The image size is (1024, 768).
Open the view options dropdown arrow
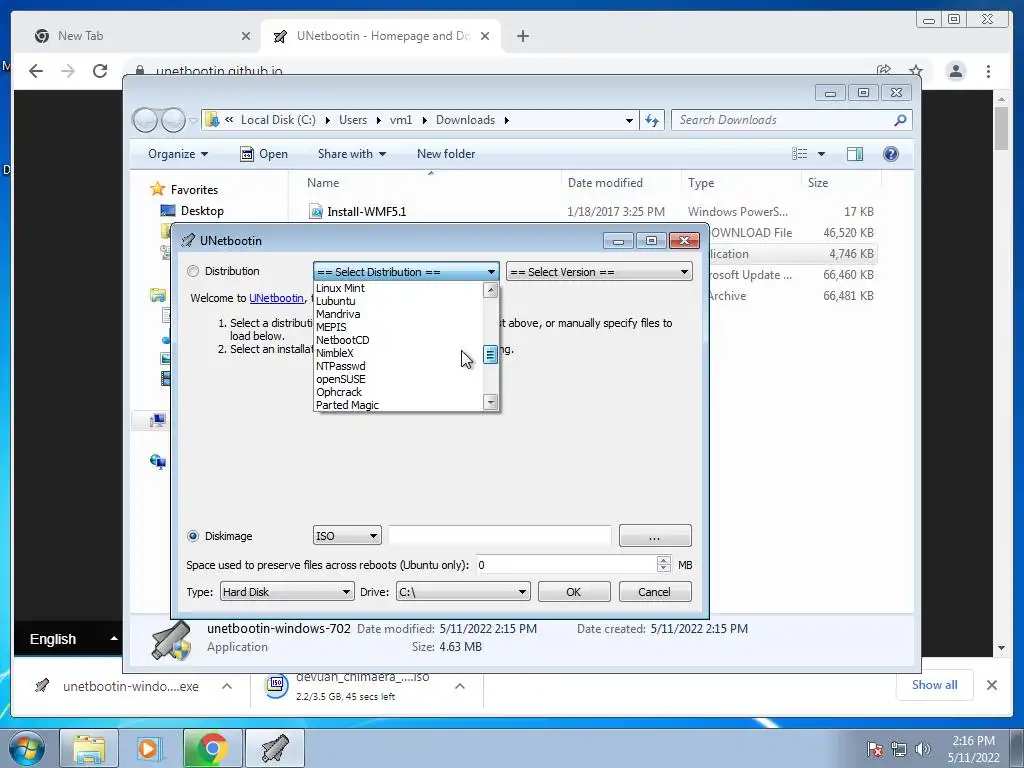(x=821, y=154)
